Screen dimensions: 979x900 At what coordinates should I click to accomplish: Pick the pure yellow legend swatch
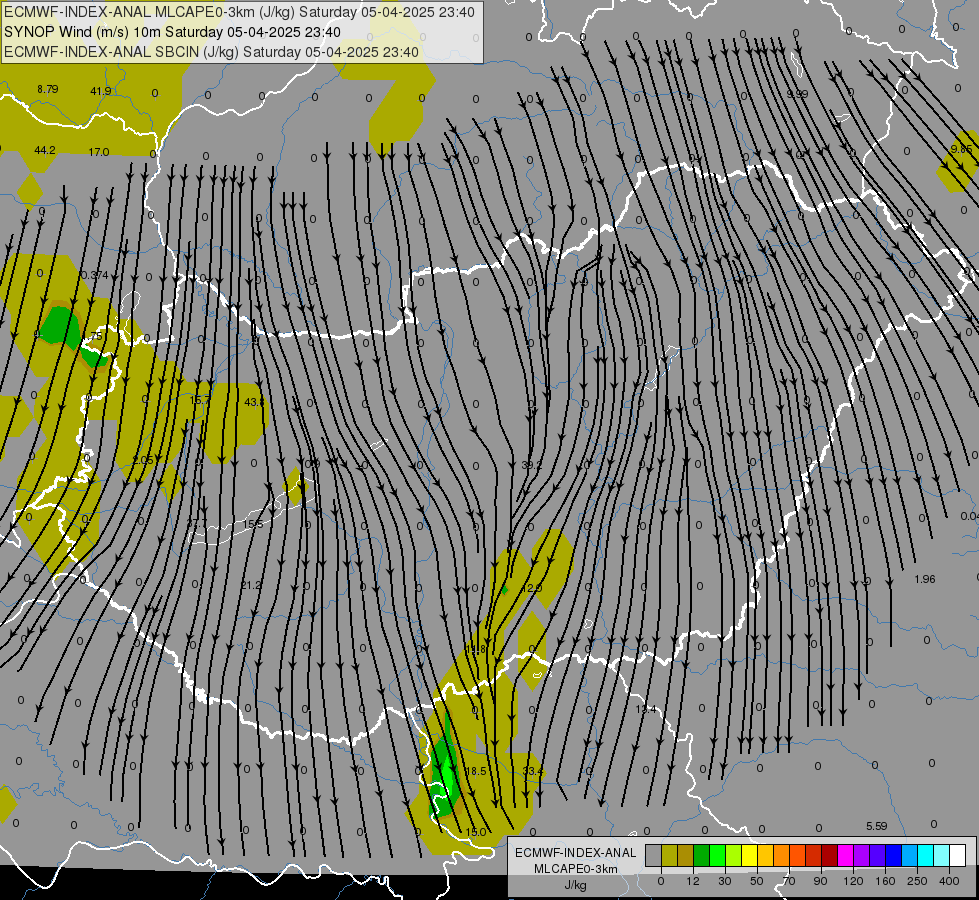coord(749,856)
